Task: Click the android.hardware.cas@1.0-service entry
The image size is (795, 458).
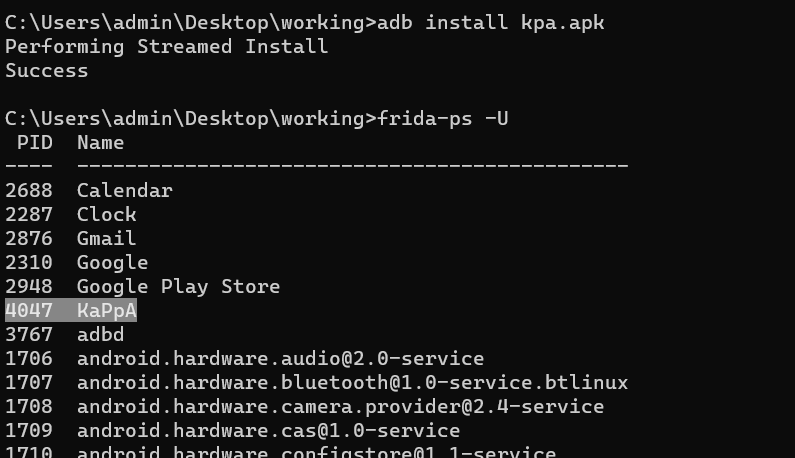Action: (268, 431)
